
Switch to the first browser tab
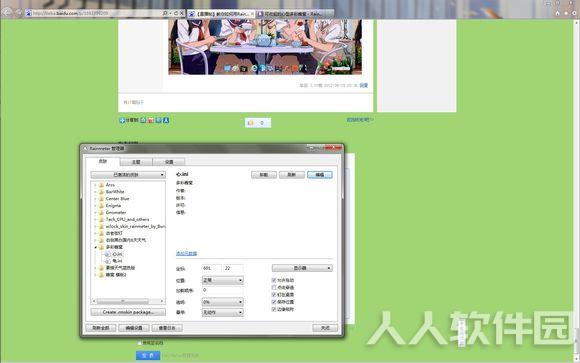(x=221, y=14)
